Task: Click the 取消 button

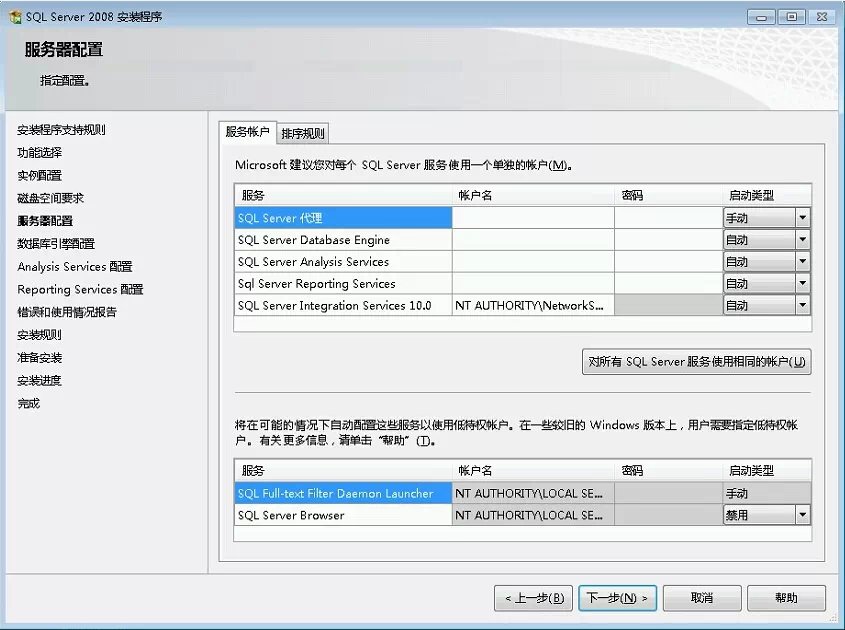Action: tap(701, 597)
